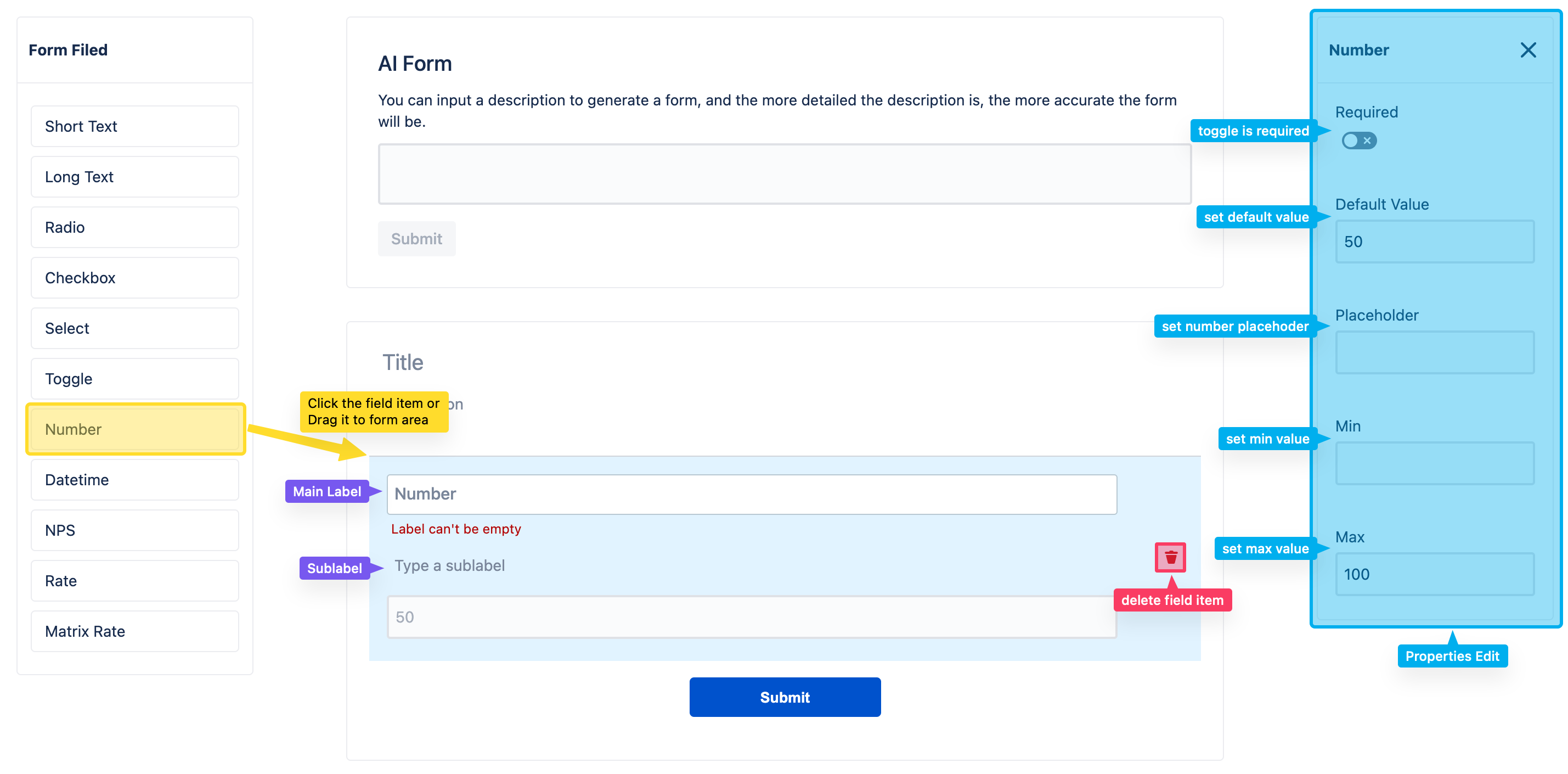Click the Number panel title text

click(x=1358, y=50)
